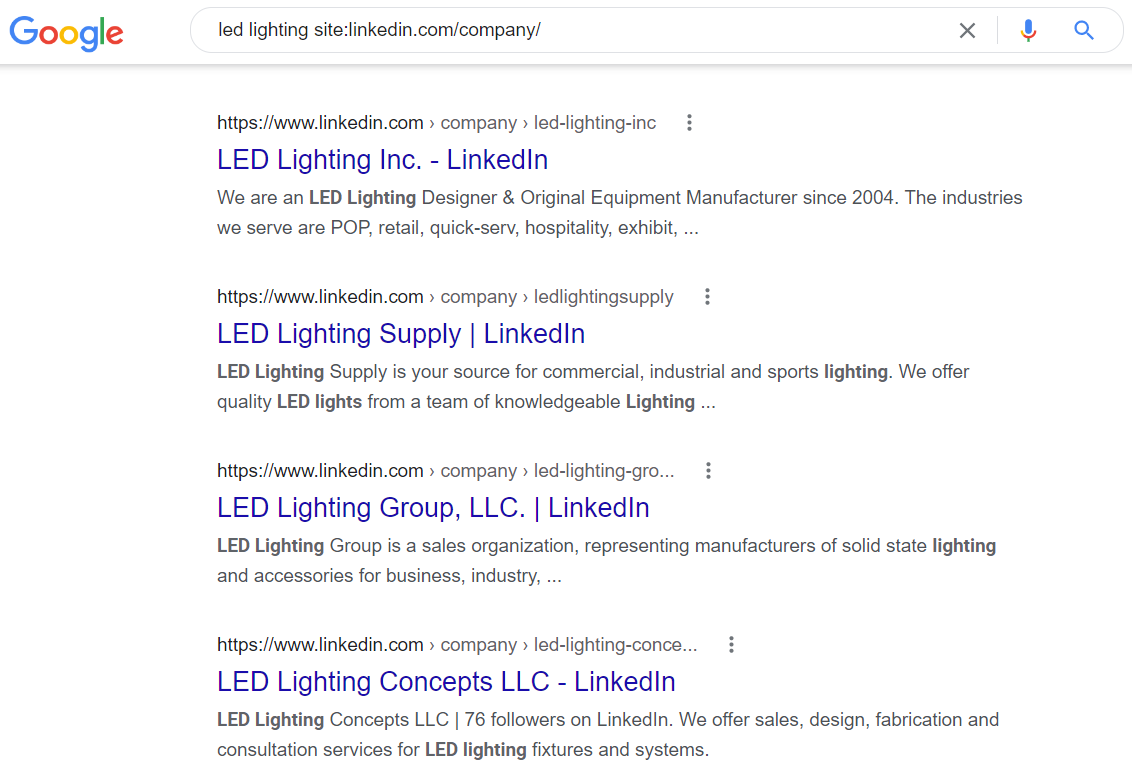This screenshot has height=778, width=1132.
Task: Open three-dot menu for LED Lighting Group result
Action: (708, 471)
